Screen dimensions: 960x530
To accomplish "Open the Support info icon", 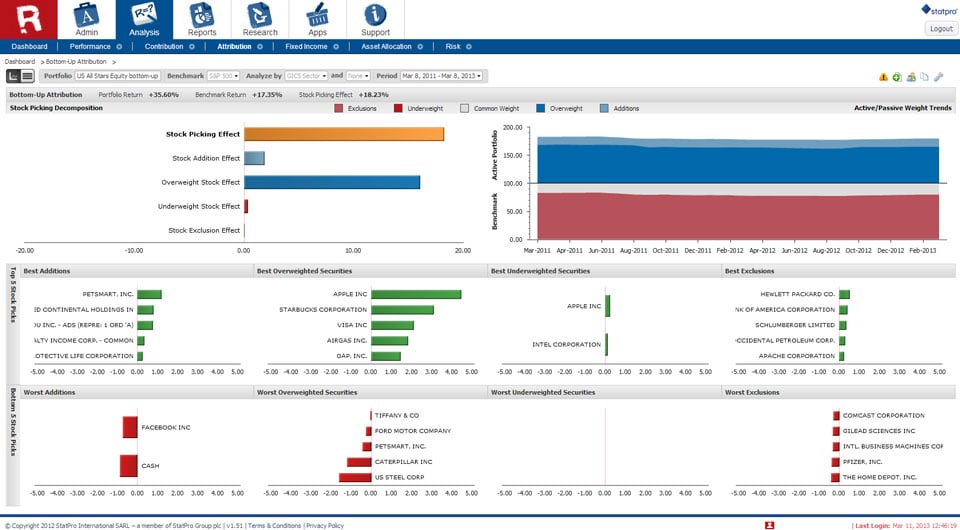I will coord(376,15).
